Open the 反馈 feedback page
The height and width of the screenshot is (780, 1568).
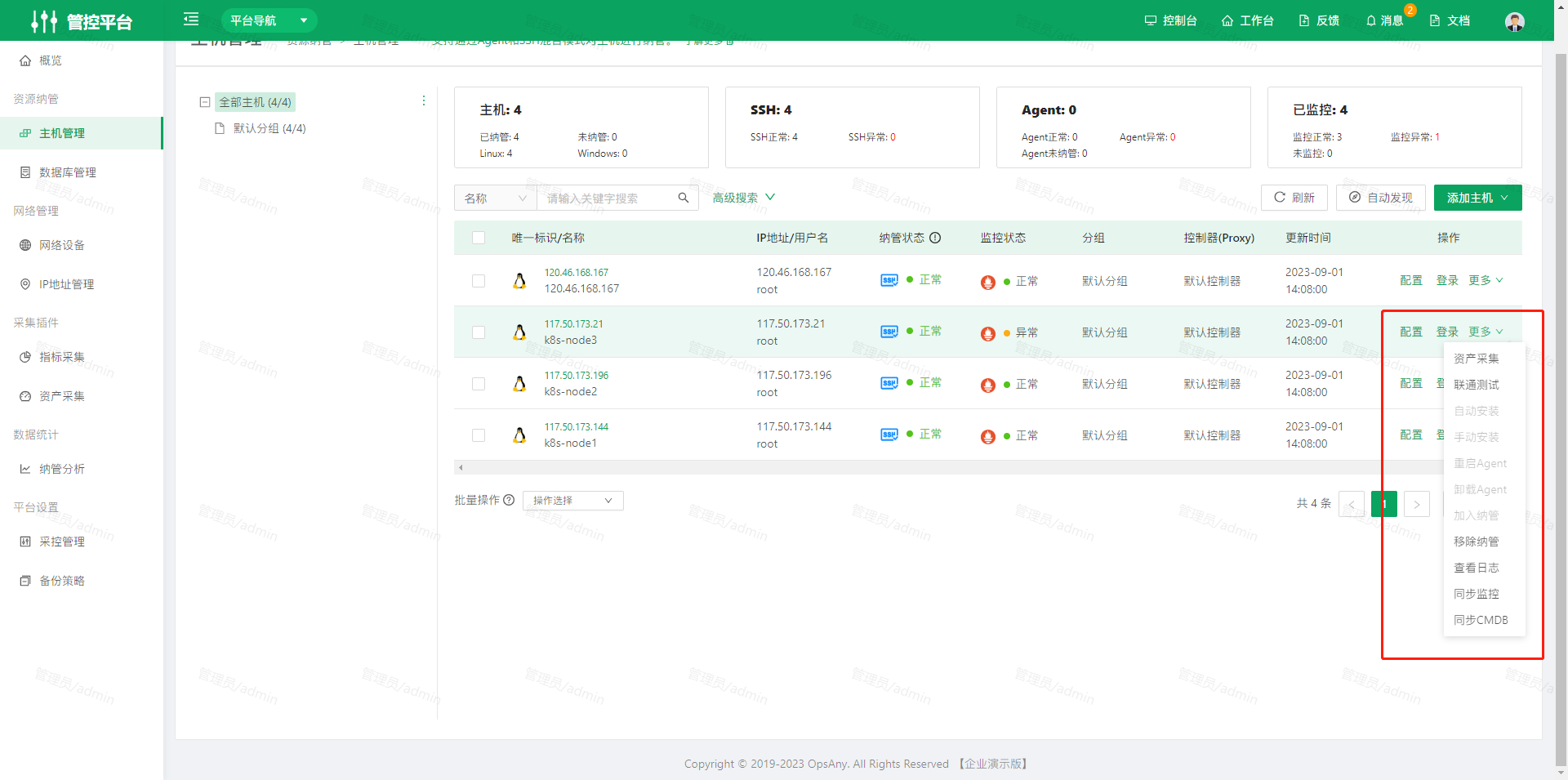pos(1319,20)
